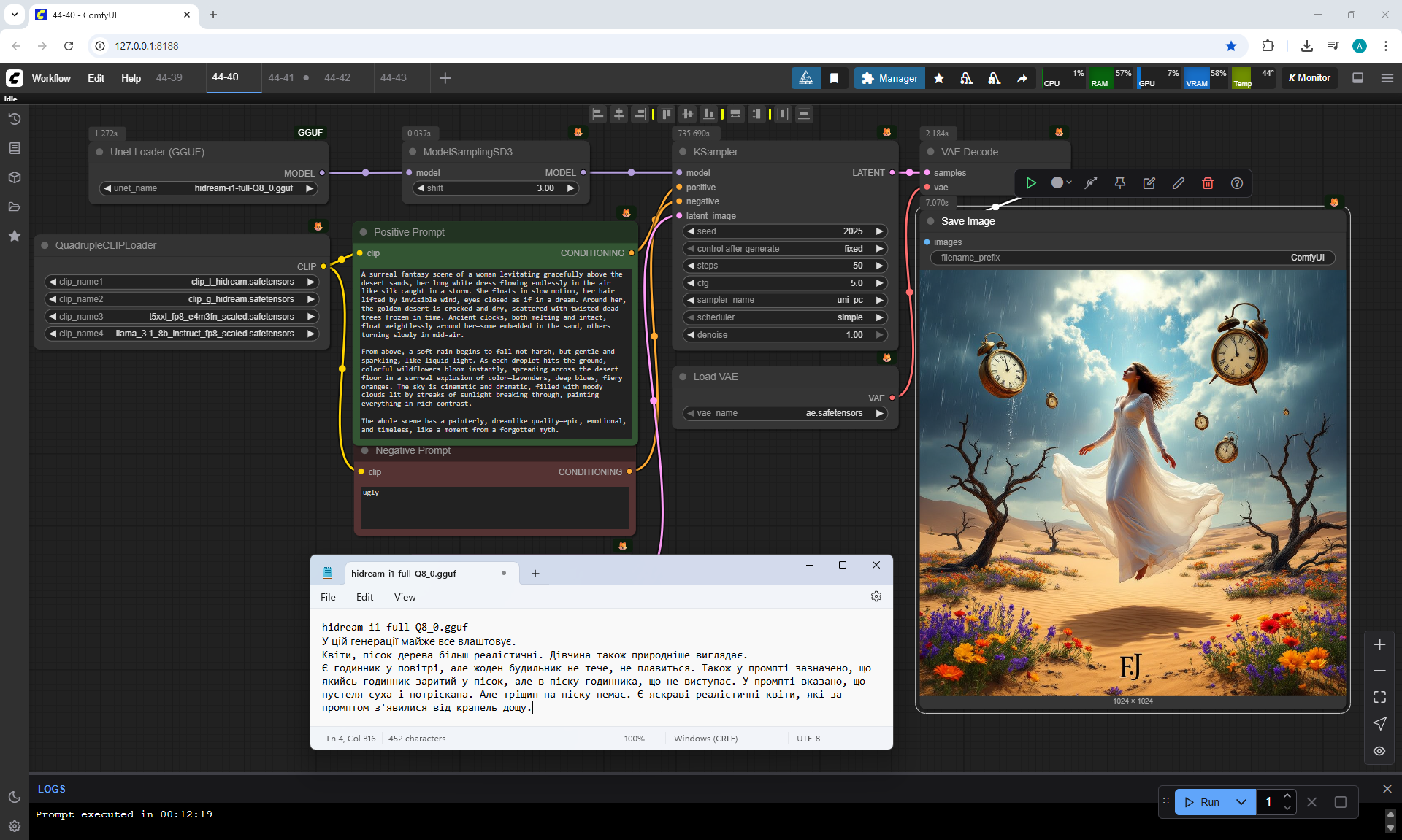Collapse the KSampler node via its title dot
The width and height of the screenshot is (1402, 840).
point(683,152)
